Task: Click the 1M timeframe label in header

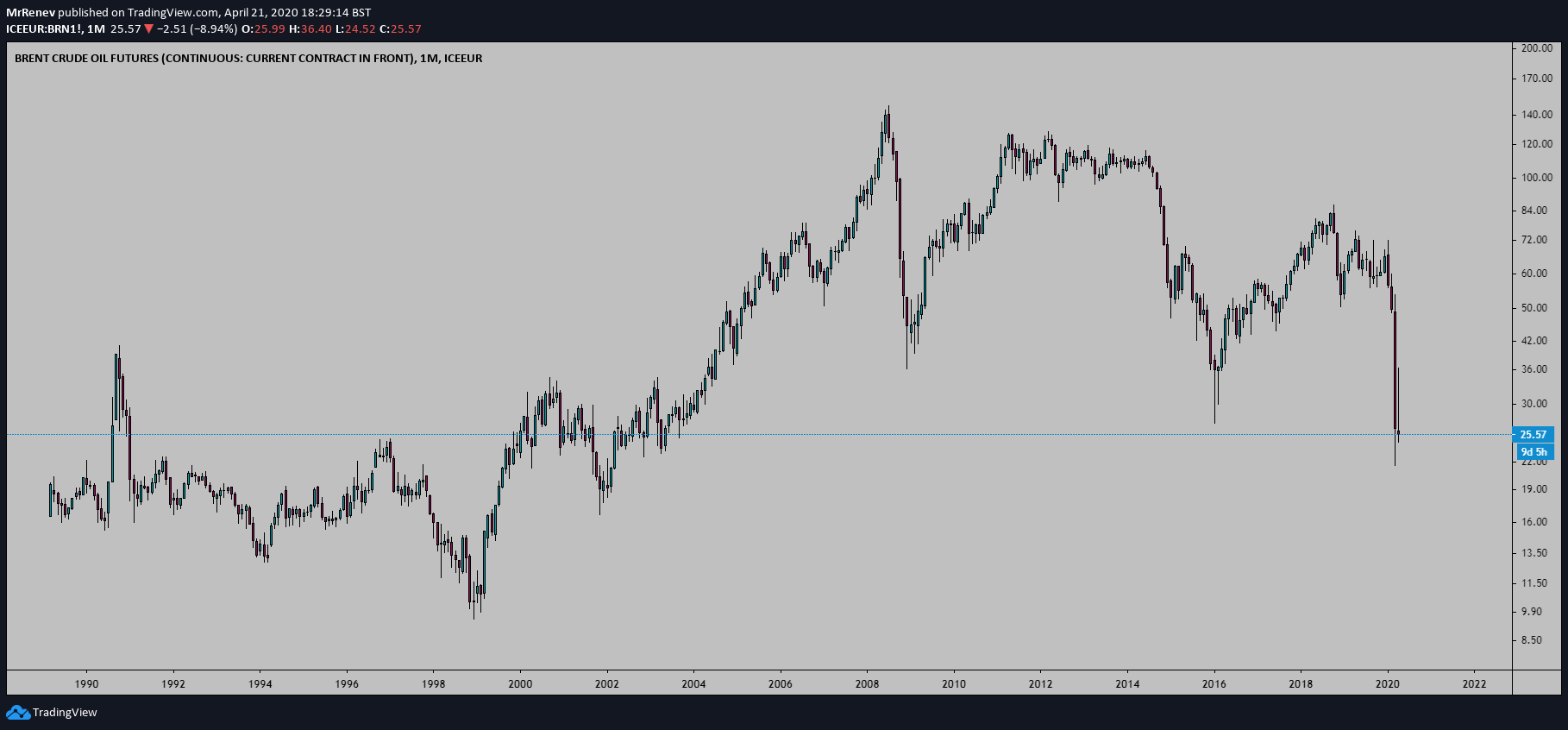Action: [96, 29]
